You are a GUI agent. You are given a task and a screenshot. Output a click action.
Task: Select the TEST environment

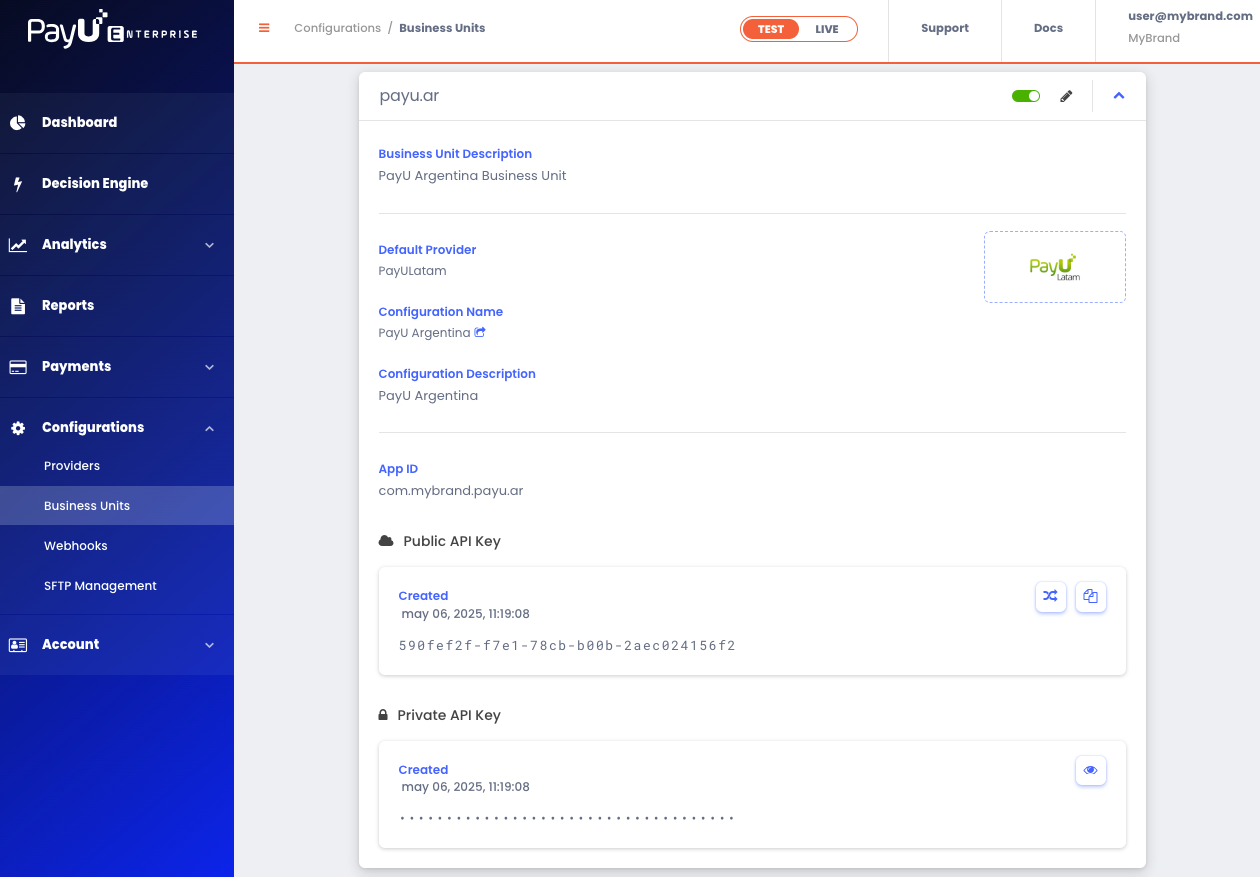(771, 29)
